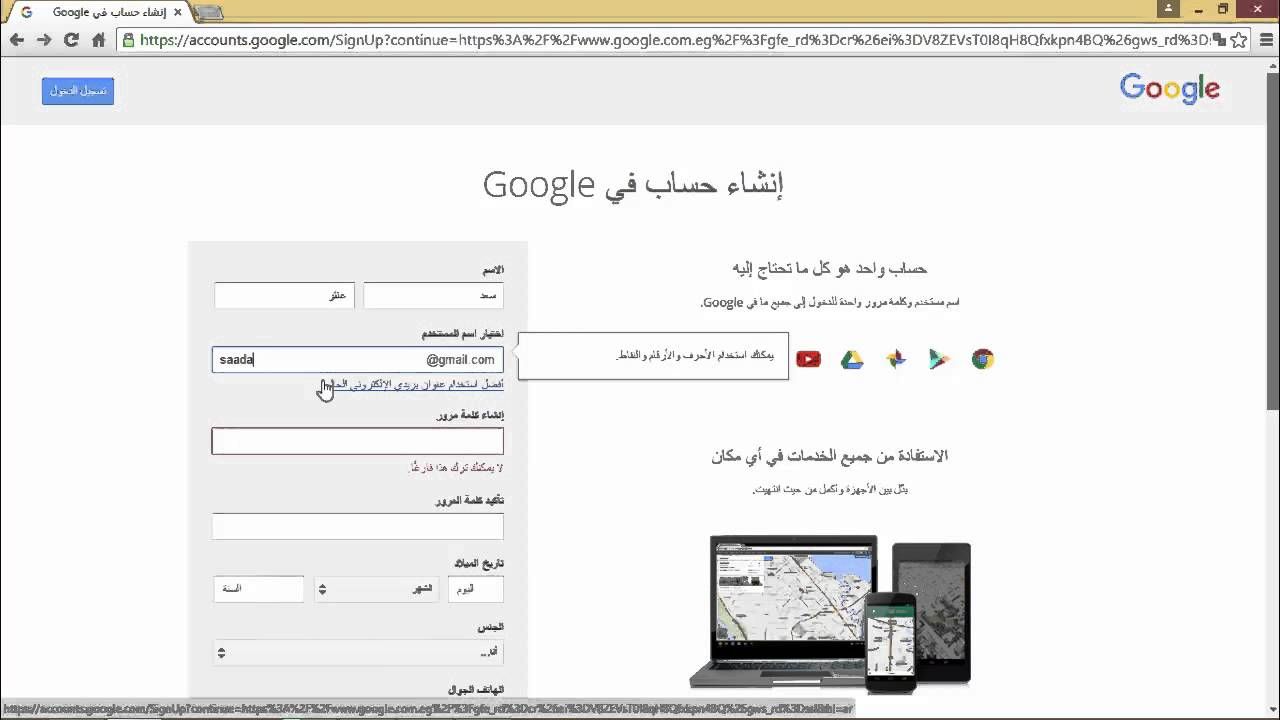The width and height of the screenshot is (1280, 720).
Task: Click the Google Photos pinwheel icon
Action: tap(896, 360)
